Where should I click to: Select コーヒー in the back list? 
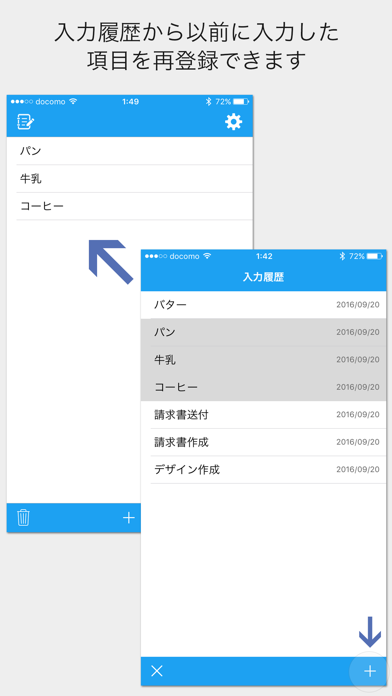click(130, 206)
